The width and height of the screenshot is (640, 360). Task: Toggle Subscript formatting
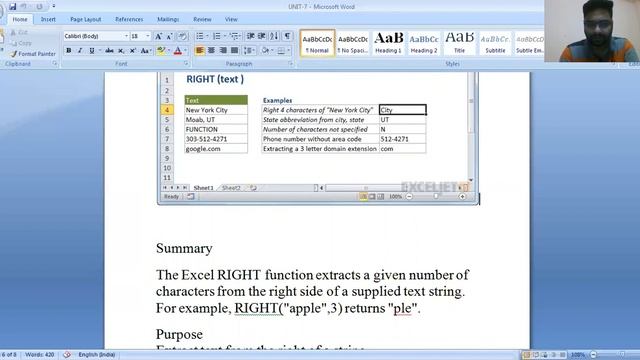pyautogui.click(x=121, y=51)
